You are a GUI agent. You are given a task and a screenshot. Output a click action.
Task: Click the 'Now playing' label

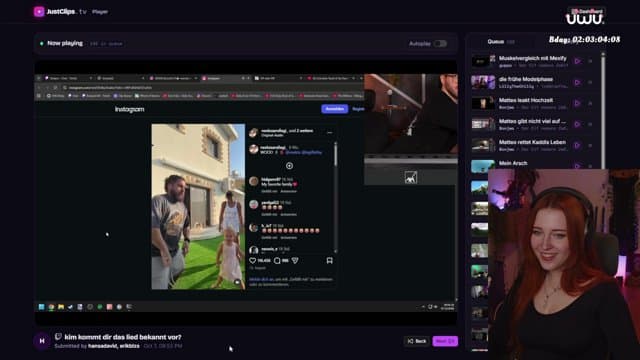tap(65, 43)
